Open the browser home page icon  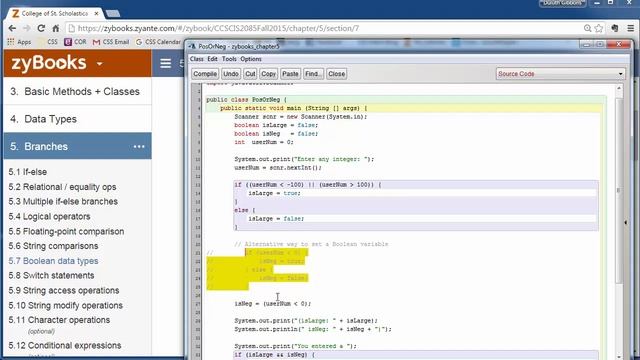56,28
